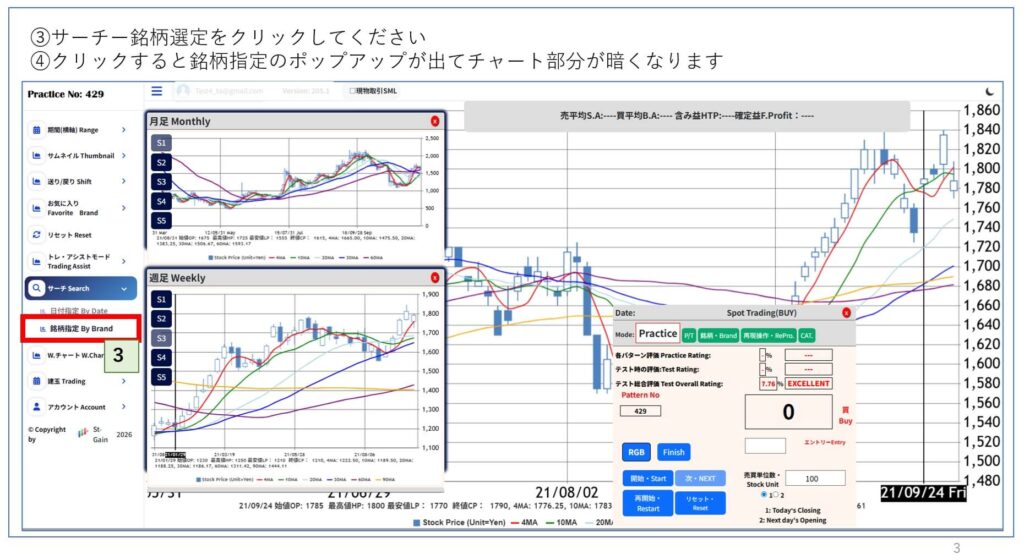Screen dimensions: 1024x560
Task: Expand the Favorite Brand section
Action: [123, 208]
